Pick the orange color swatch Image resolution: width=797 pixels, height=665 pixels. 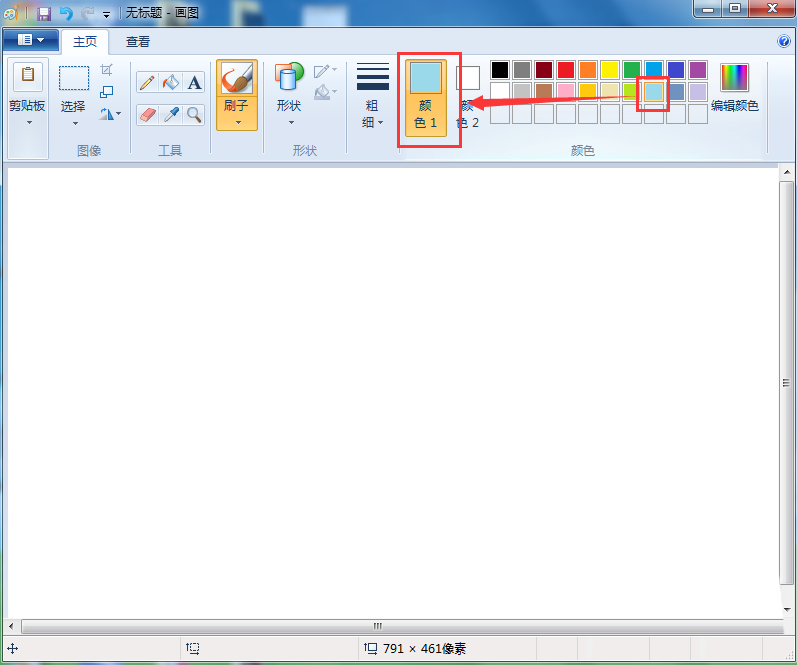click(x=588, y=70)
